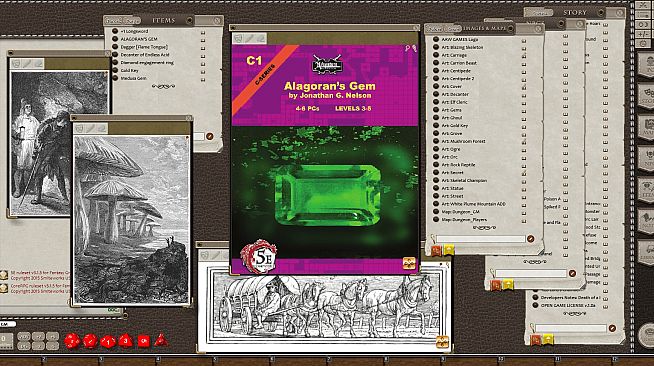The width and height of the screenshot is (654, 366).
Task: Toggle box for Decanter of Endless Acid item
Action: point(203,55)
